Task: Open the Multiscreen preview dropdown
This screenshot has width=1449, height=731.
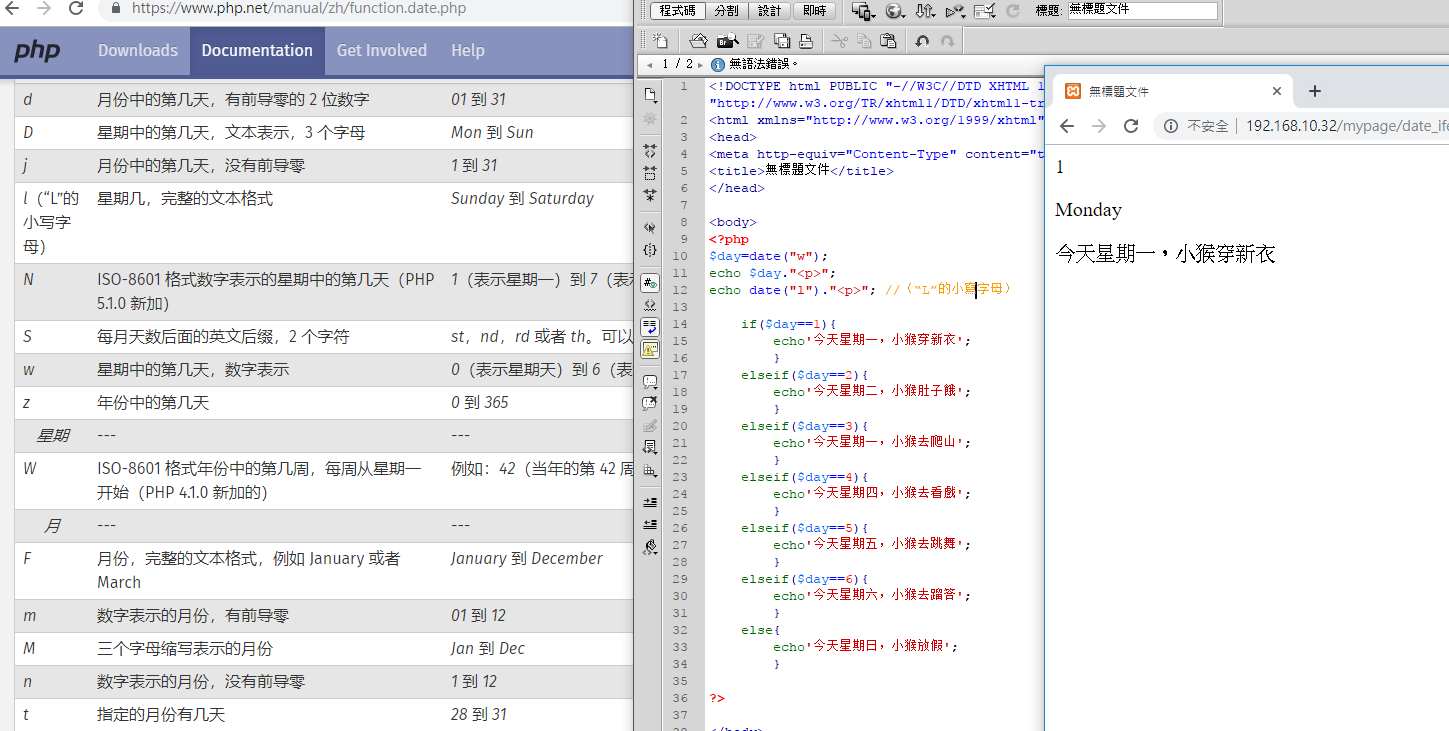Action: (862, 11)
